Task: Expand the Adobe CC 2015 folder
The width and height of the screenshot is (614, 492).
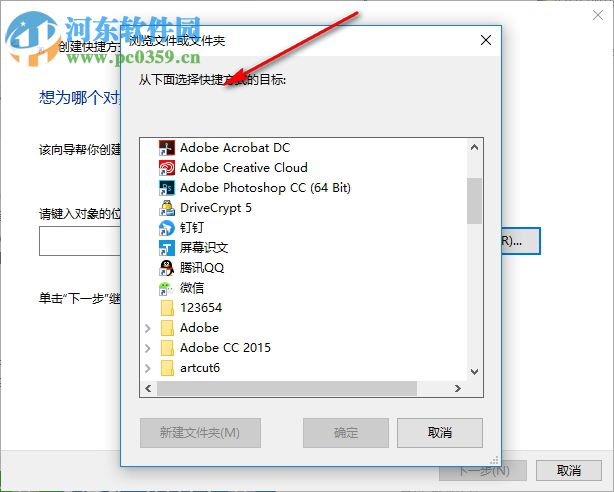Action: 148,348
